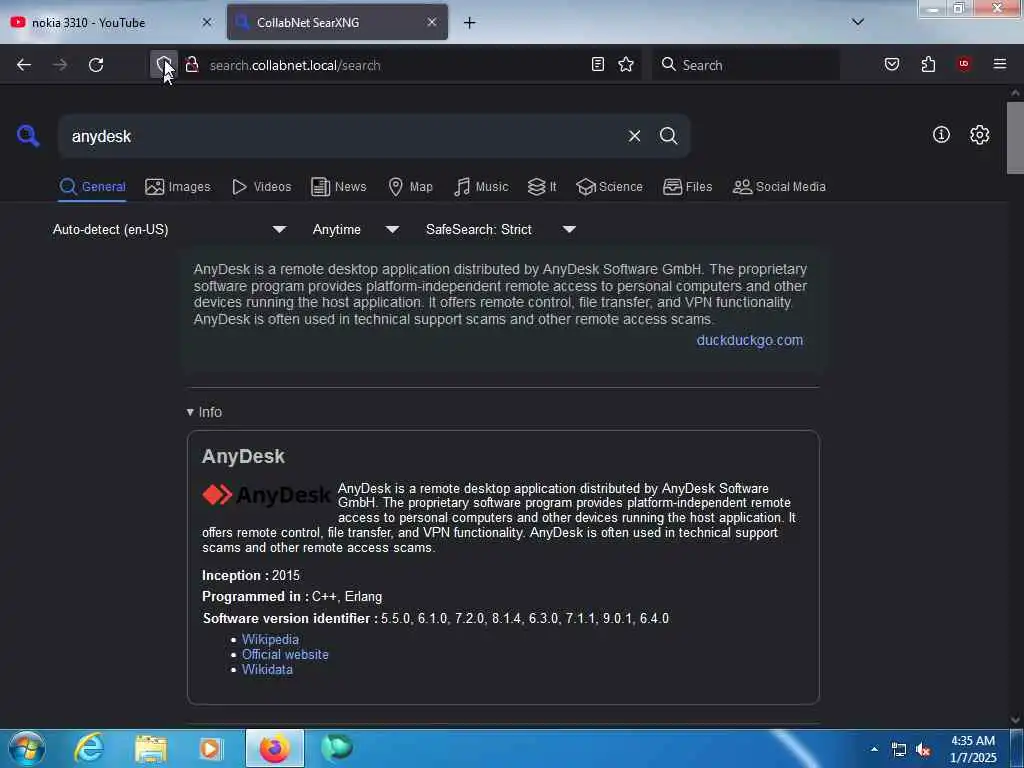The height and width of the screenshot is (768, 1024).
Task: Select the General search category
Action: pyautogui.click(x=92, y=187)
